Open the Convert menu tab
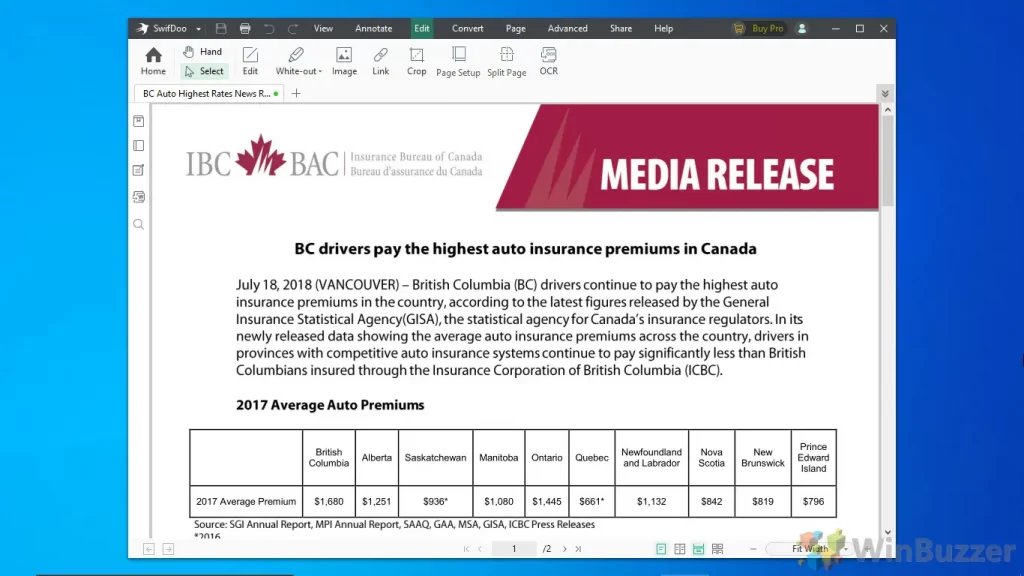The image size is (1024, 576). pos(467,29)
